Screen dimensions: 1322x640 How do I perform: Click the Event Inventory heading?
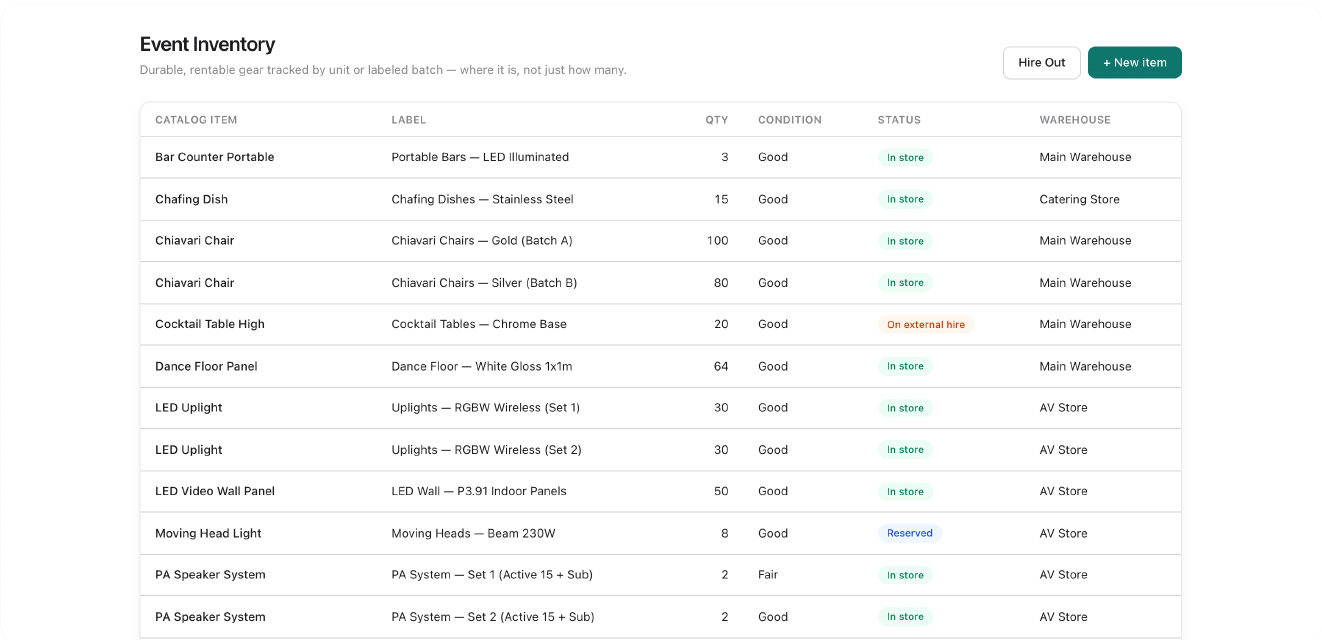click(x=207, y=44)
